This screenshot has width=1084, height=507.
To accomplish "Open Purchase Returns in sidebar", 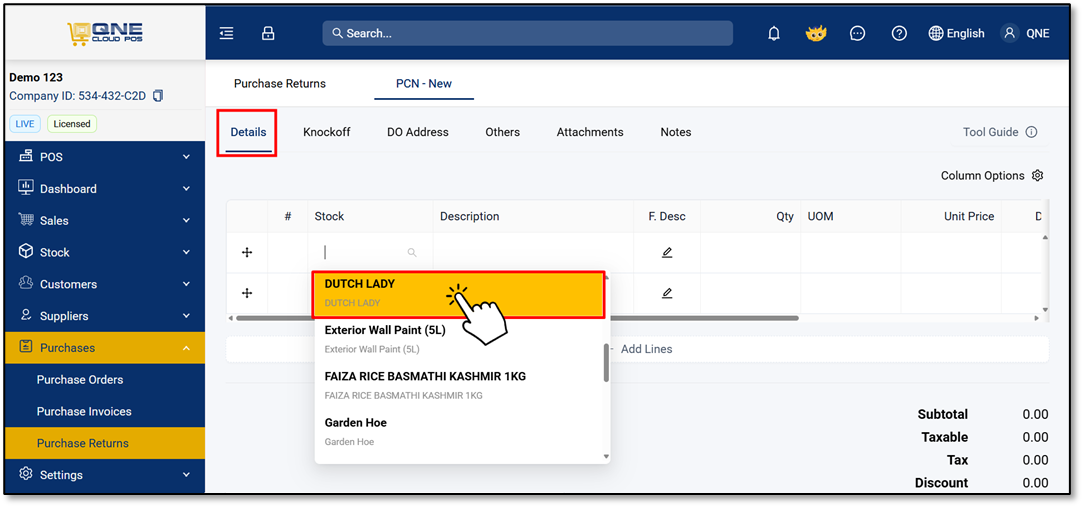I will point(104,443).
